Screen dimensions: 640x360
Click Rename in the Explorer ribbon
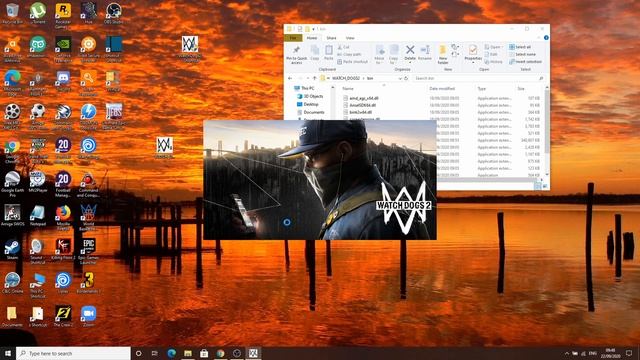pyautogui.click(x=424, y=53)
